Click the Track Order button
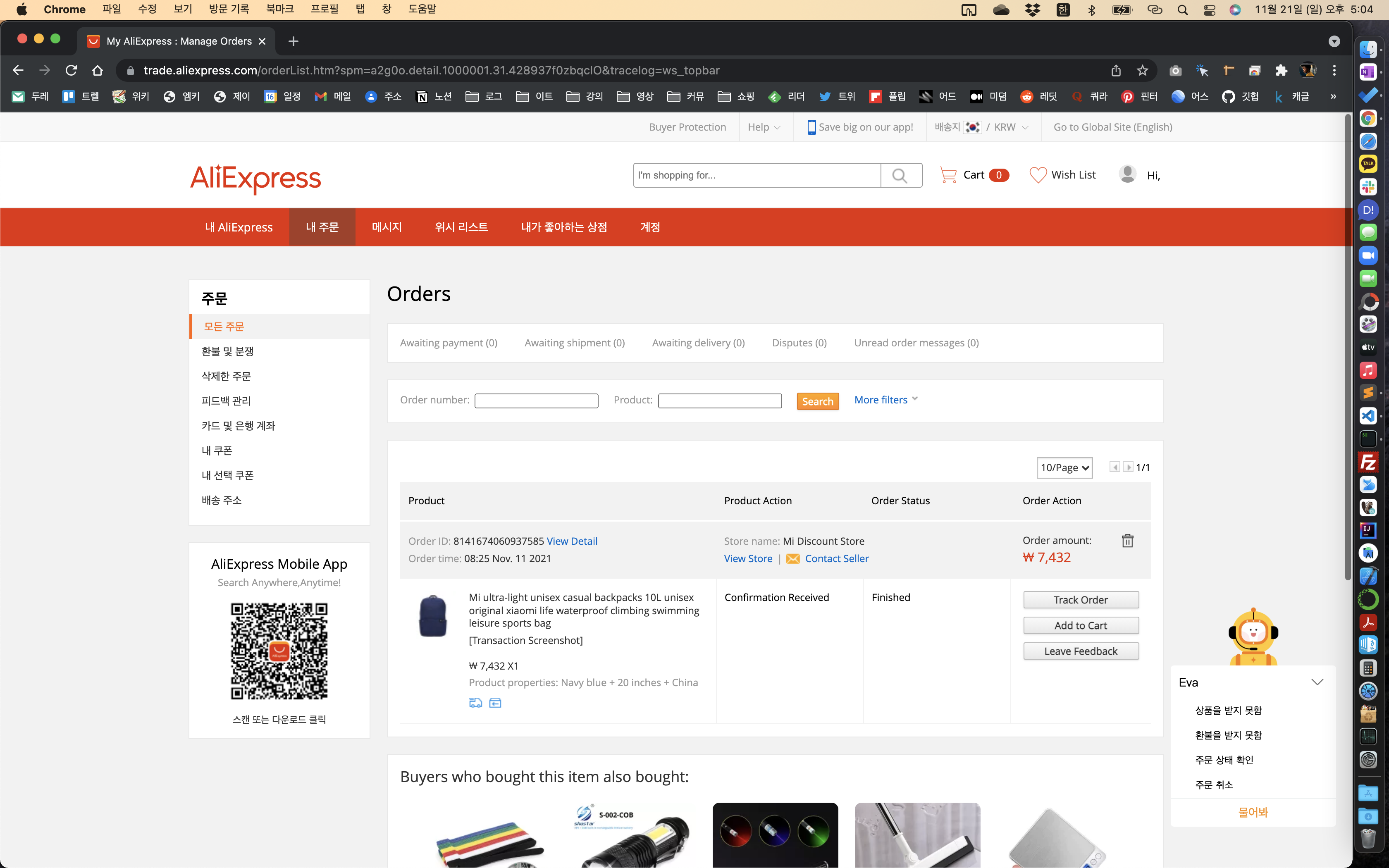This screenshot has width=1389, height=868. [1081, 600]
